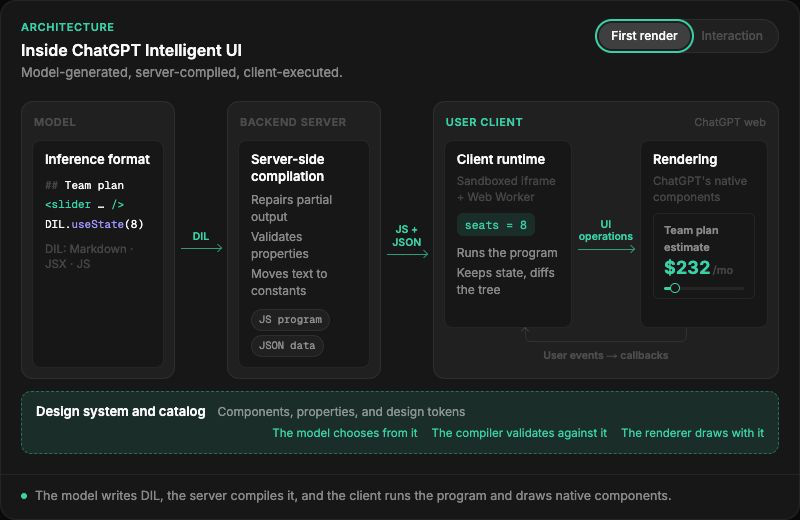The height and width of the screenshot is (520, 800).
Task: Click The renderer draws with it
Action: pyautogui.click(x=692, y=433)
